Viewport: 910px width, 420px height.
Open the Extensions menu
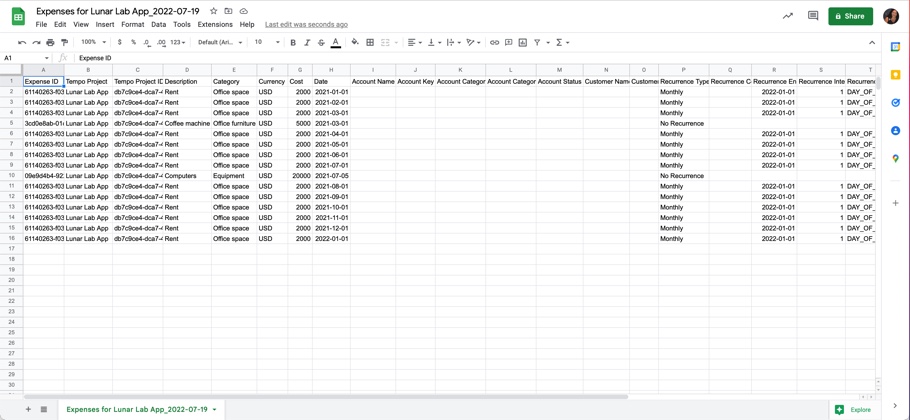215,24
